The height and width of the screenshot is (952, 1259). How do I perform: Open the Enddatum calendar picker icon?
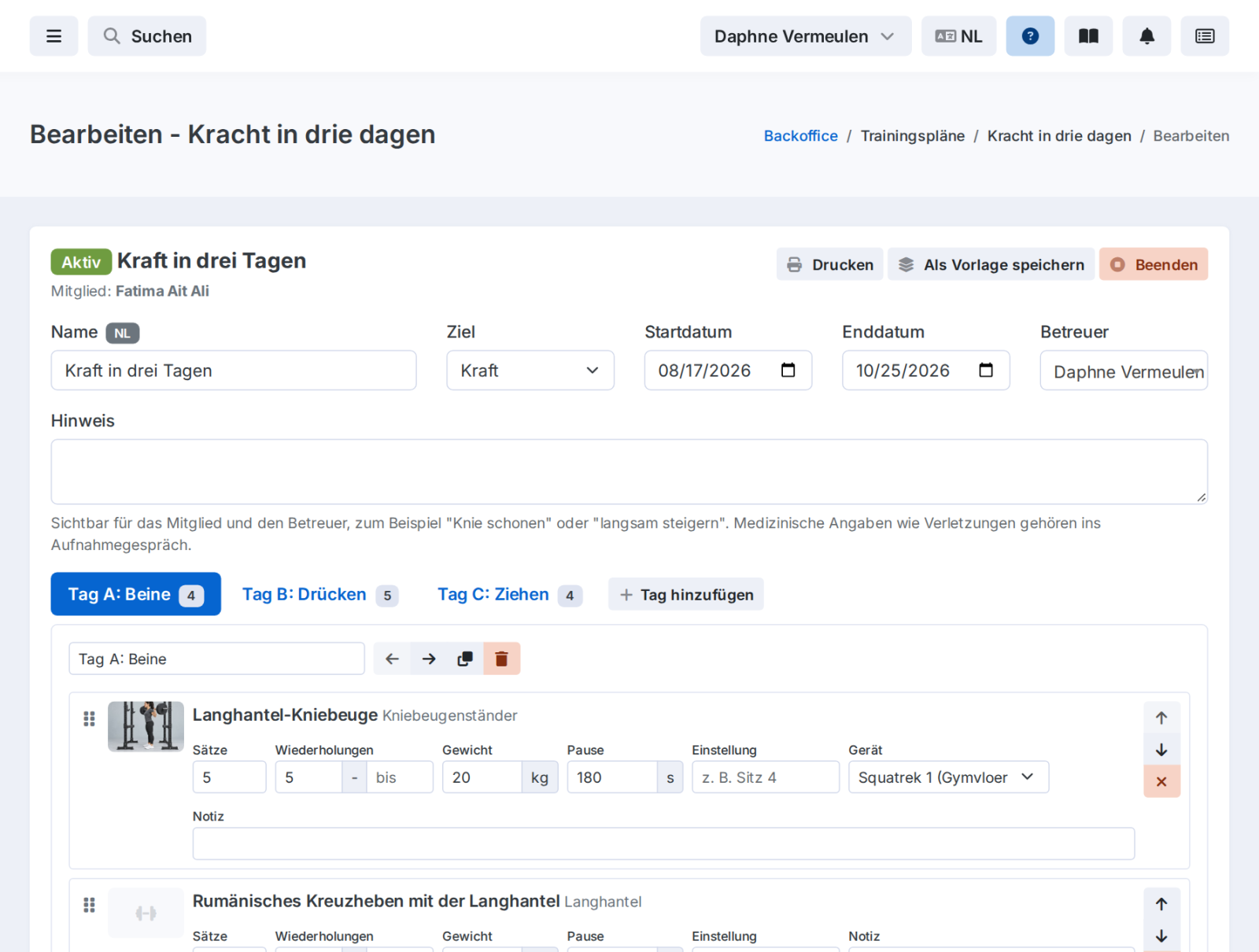tap(986, 371)
